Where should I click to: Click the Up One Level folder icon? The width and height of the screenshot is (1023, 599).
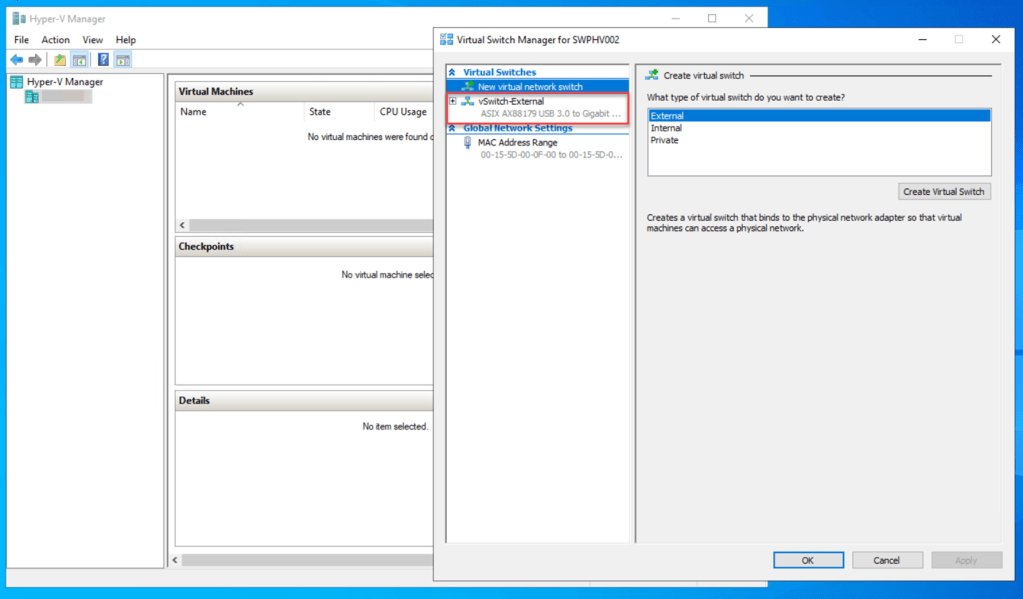[60, 60]
